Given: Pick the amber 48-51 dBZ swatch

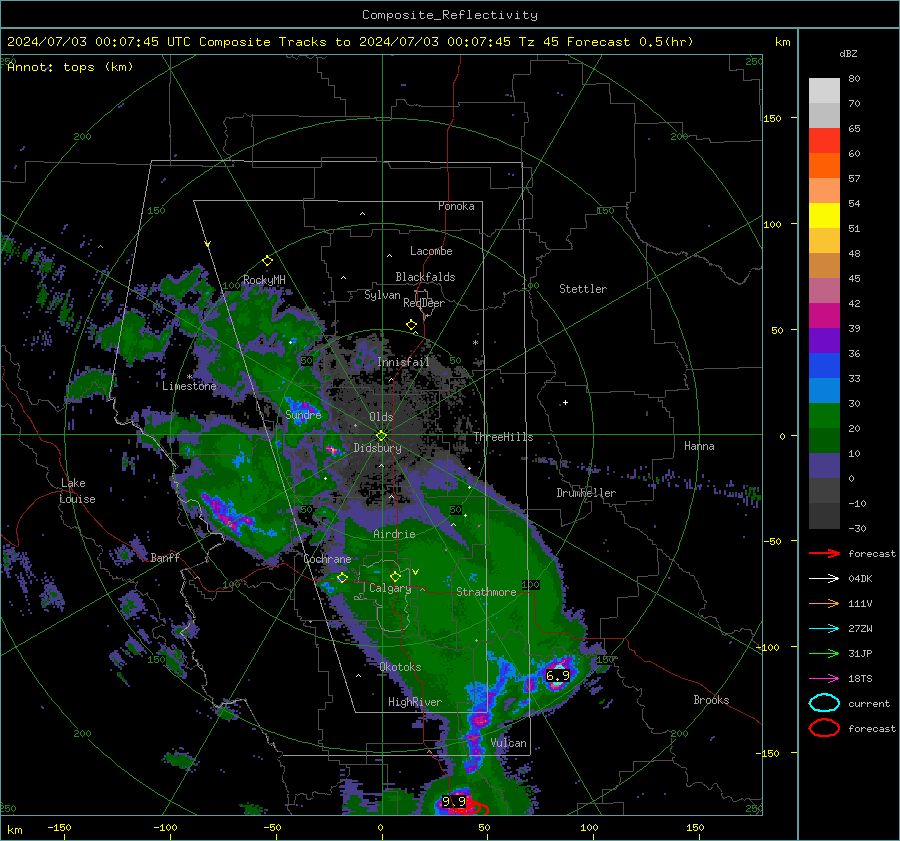Looking at the screenshot, I should pyautogui.click(x=824, y=241).
